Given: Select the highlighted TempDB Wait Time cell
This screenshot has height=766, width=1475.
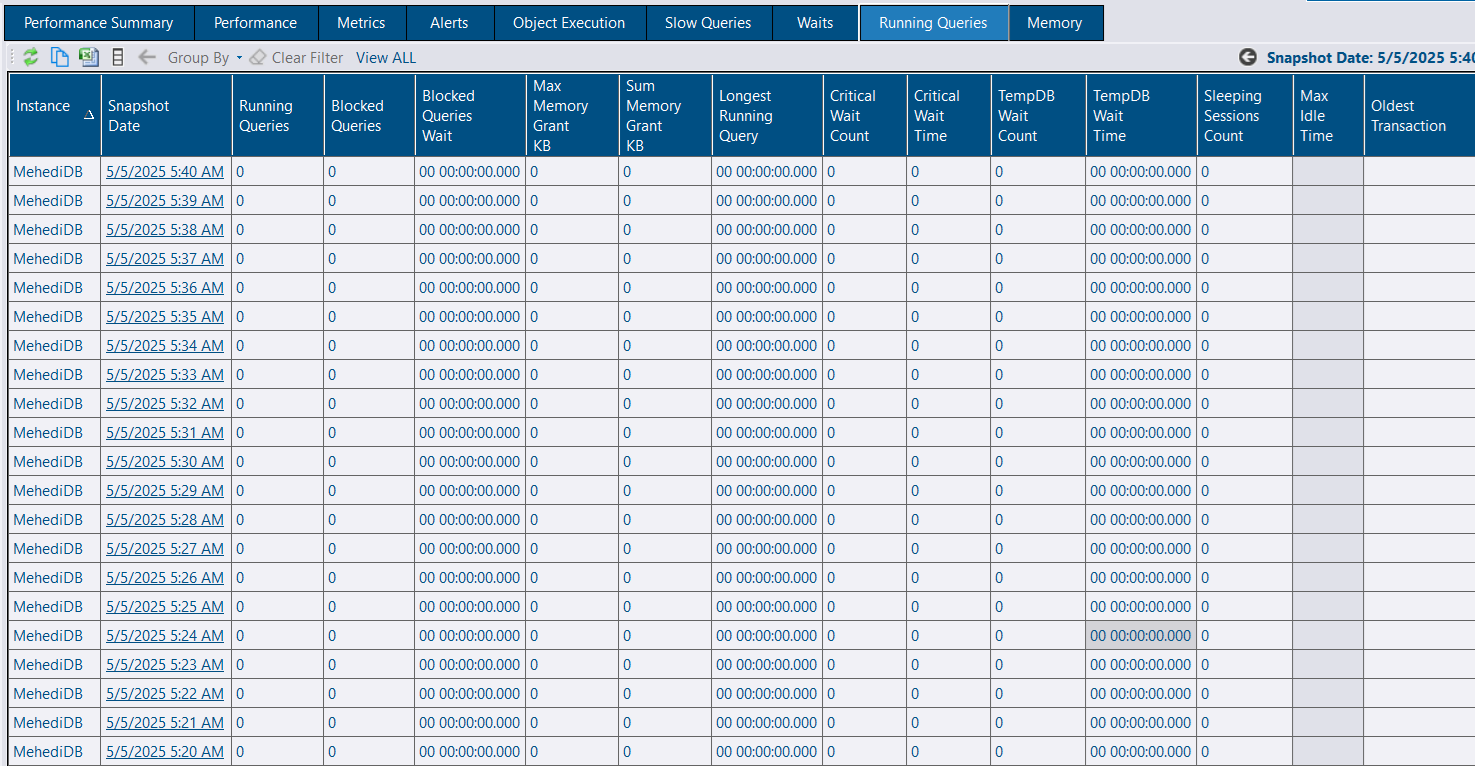Looking at the screenshot, I should 1140,636.
